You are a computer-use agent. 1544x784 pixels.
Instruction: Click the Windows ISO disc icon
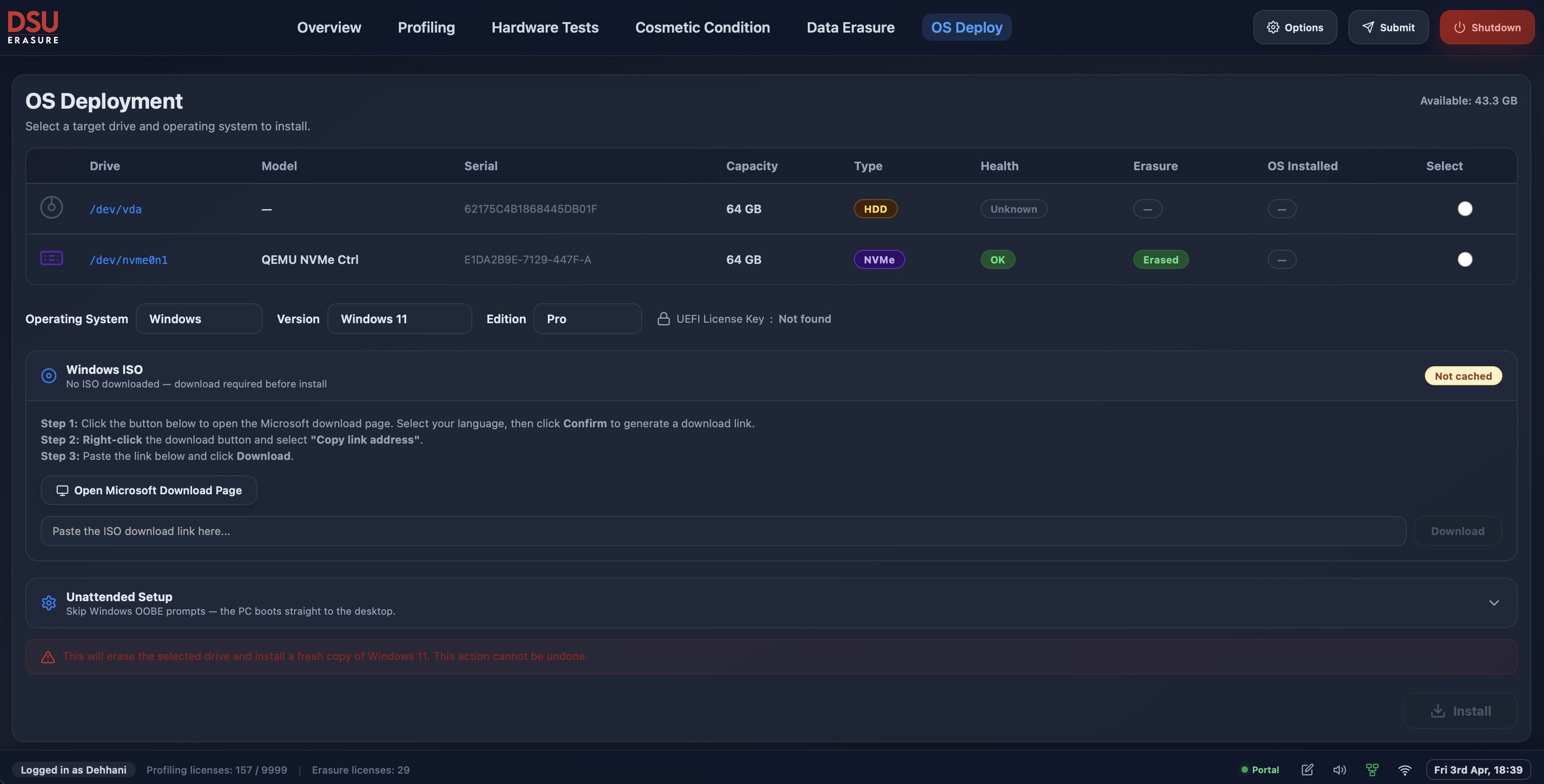48,375
